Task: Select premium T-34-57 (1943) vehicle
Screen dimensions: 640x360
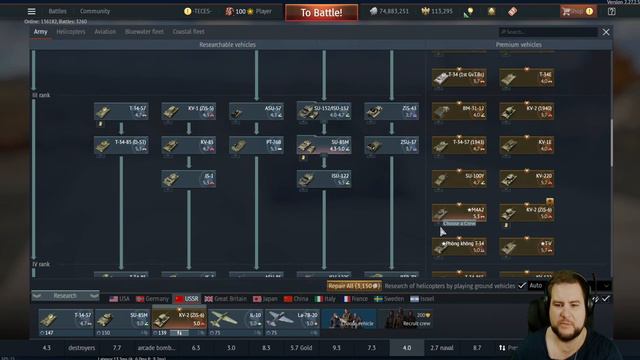Action: click(459, 145)
